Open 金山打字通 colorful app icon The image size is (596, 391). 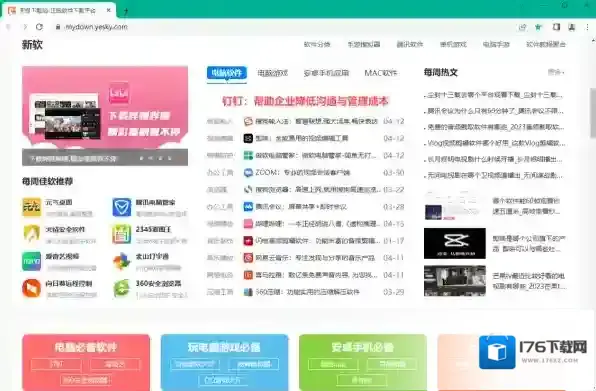click(122, 261)
